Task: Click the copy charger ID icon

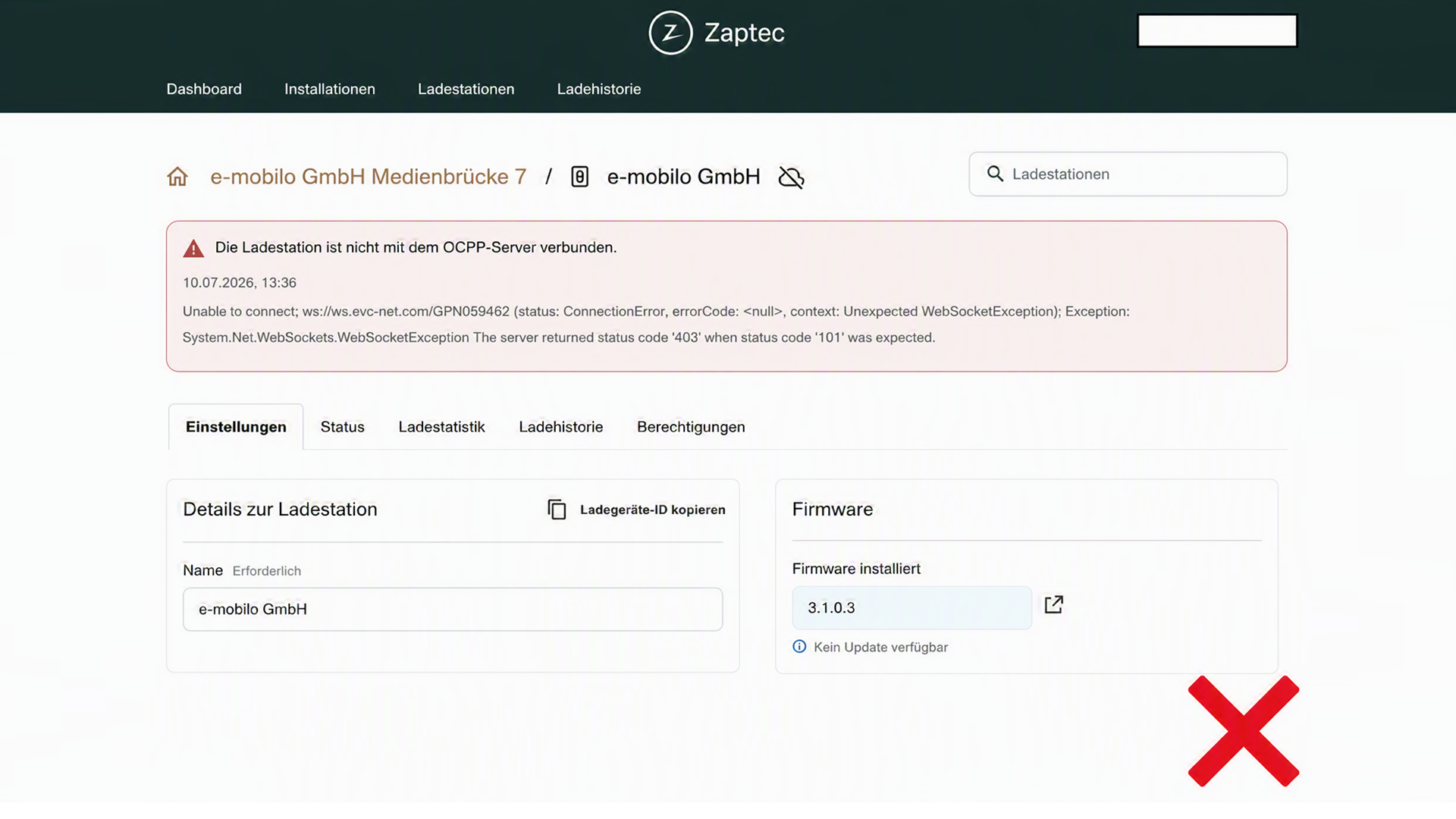Action: [x=557, y=510]
